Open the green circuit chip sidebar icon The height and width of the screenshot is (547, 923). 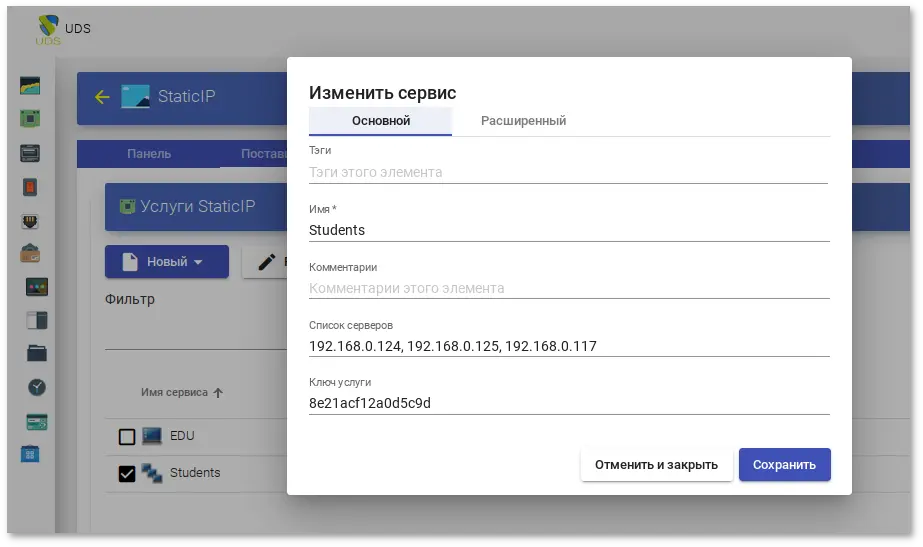(x=30, y=119)
